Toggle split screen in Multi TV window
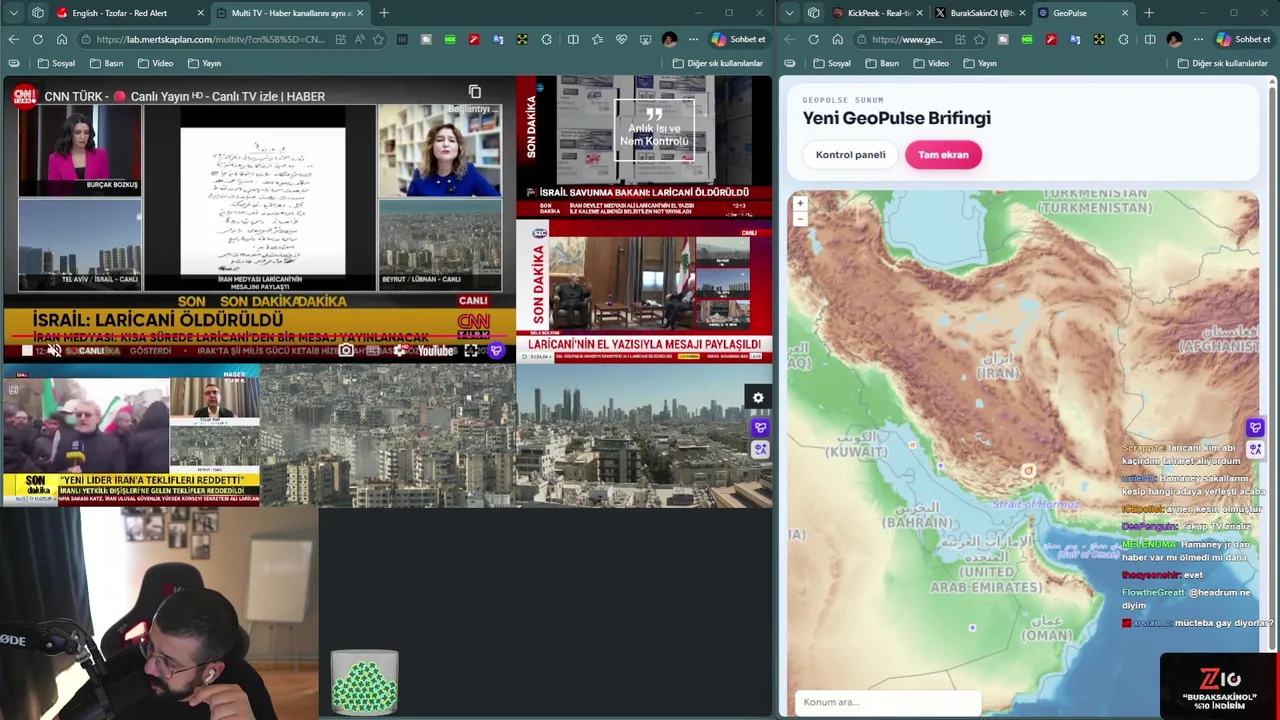Screen dimensions: 1280x720 573,39
